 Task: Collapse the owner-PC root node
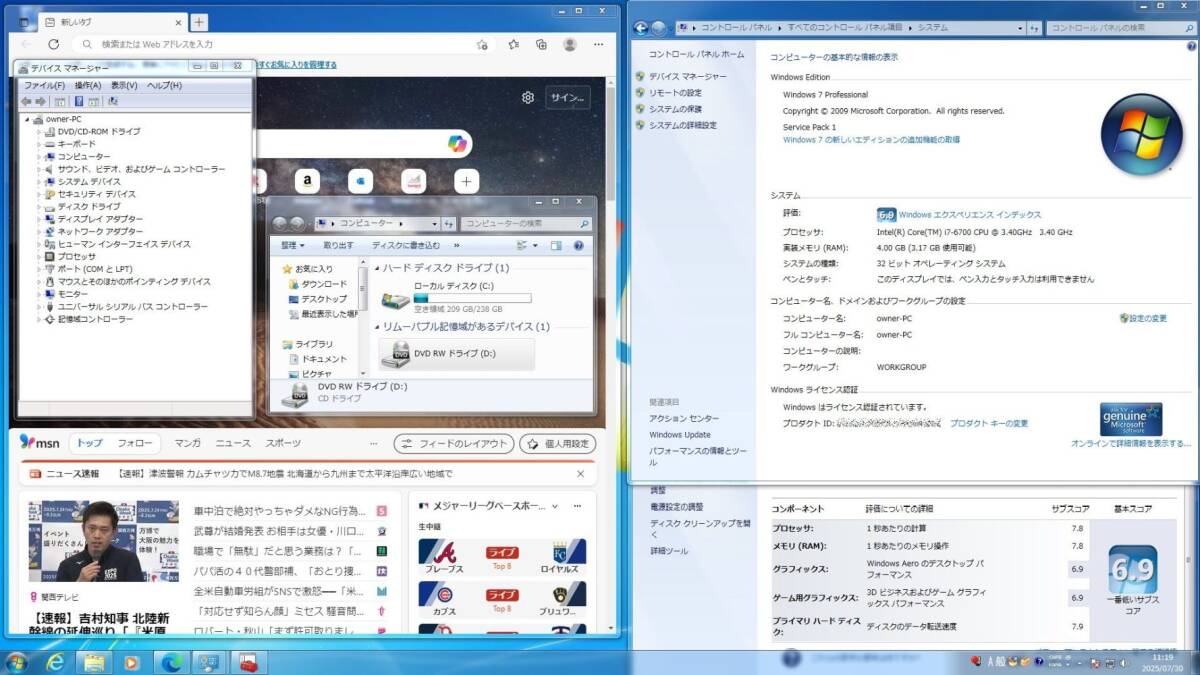(x=27, y=119)
